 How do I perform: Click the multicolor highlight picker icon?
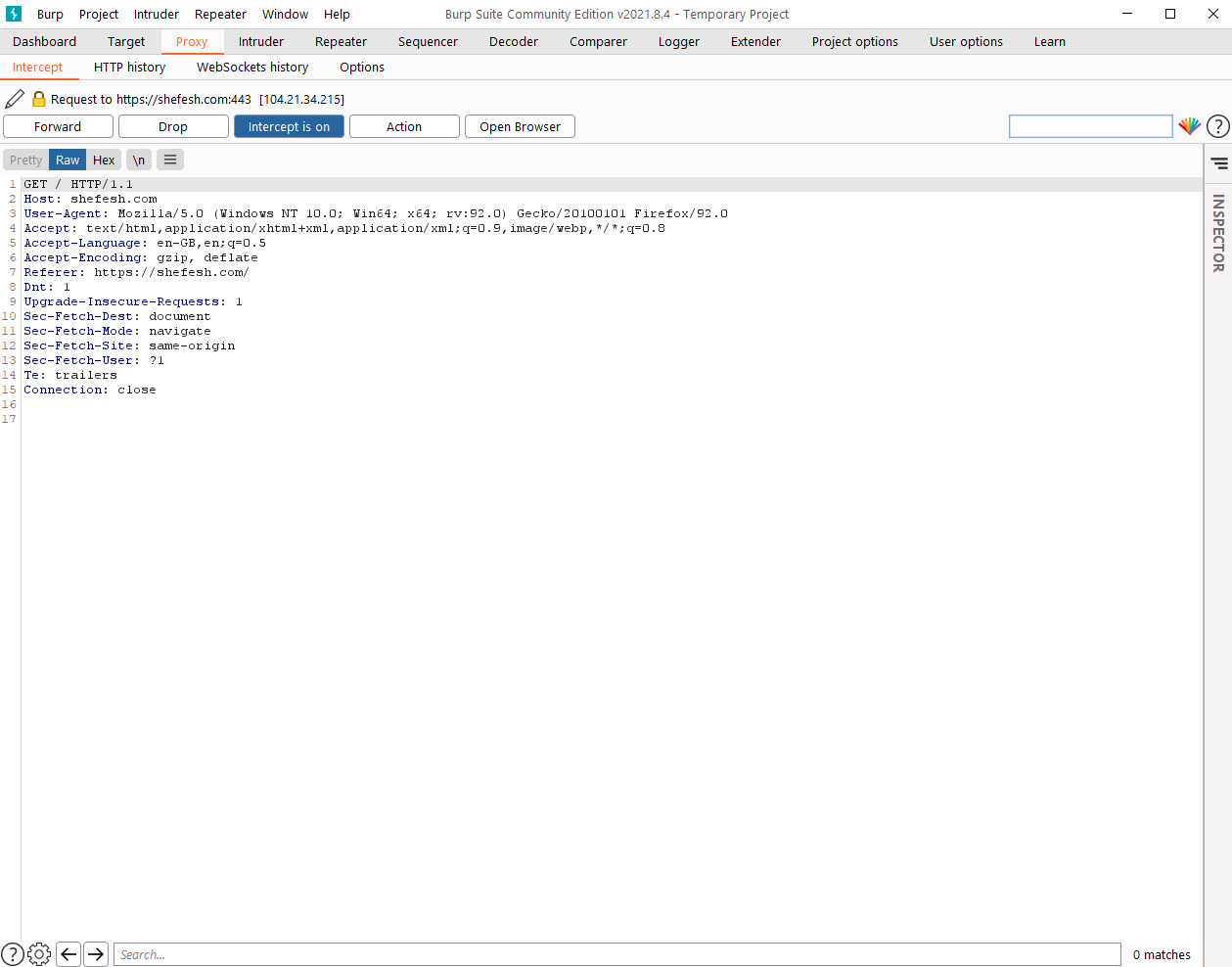pos(1189,126)
